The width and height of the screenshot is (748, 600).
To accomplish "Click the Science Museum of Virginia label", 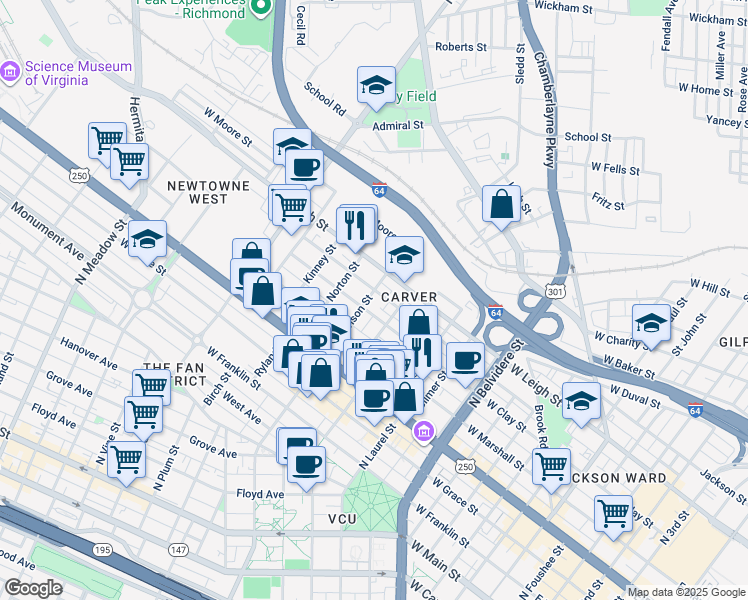I will tap(78, 73).
